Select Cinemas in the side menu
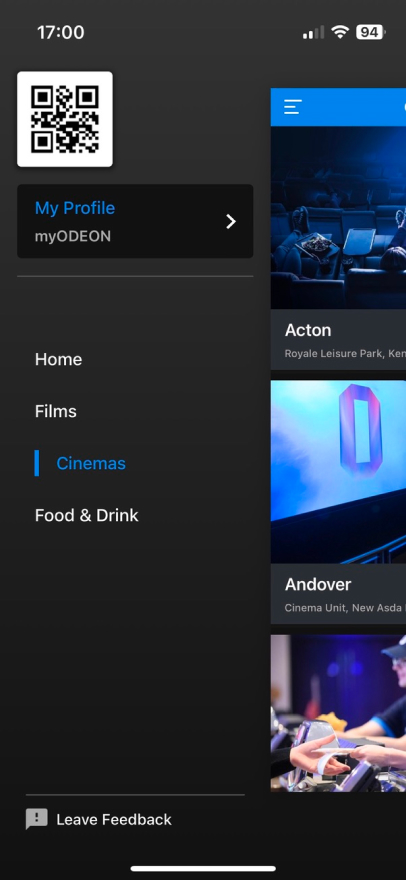 pyautogui.click(x=91, y=464)
